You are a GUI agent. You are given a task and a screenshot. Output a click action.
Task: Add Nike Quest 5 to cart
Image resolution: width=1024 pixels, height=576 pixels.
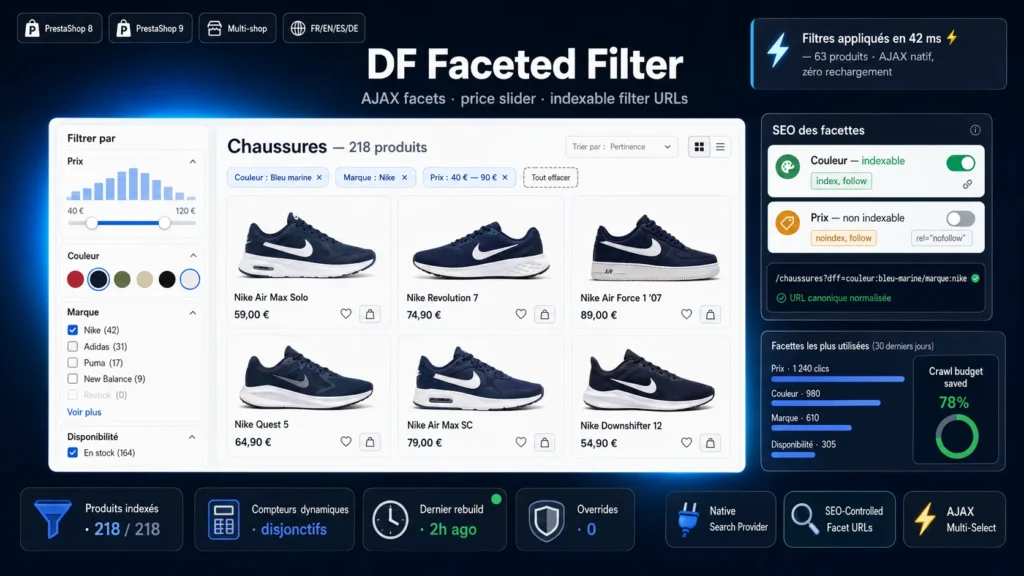pyautogui.click(x=370, y=442)
